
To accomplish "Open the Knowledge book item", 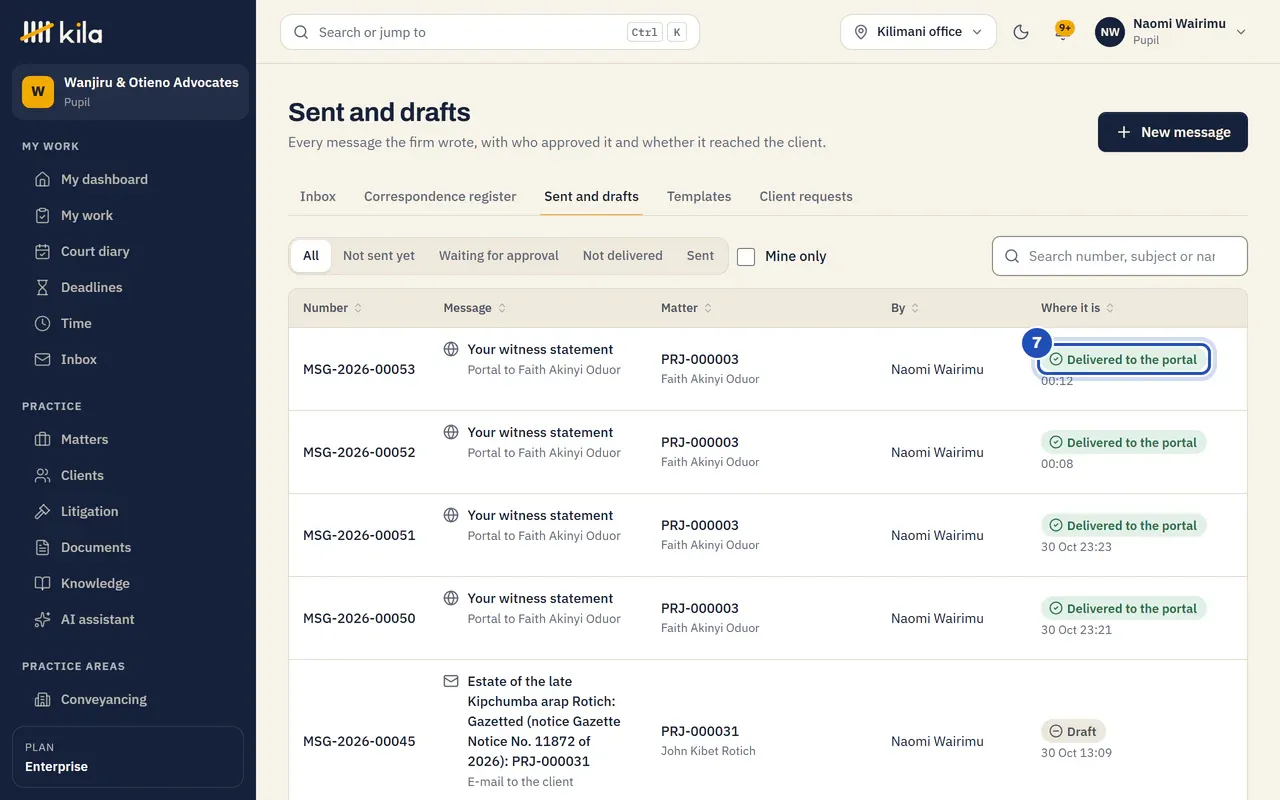I will click(128, 584).
